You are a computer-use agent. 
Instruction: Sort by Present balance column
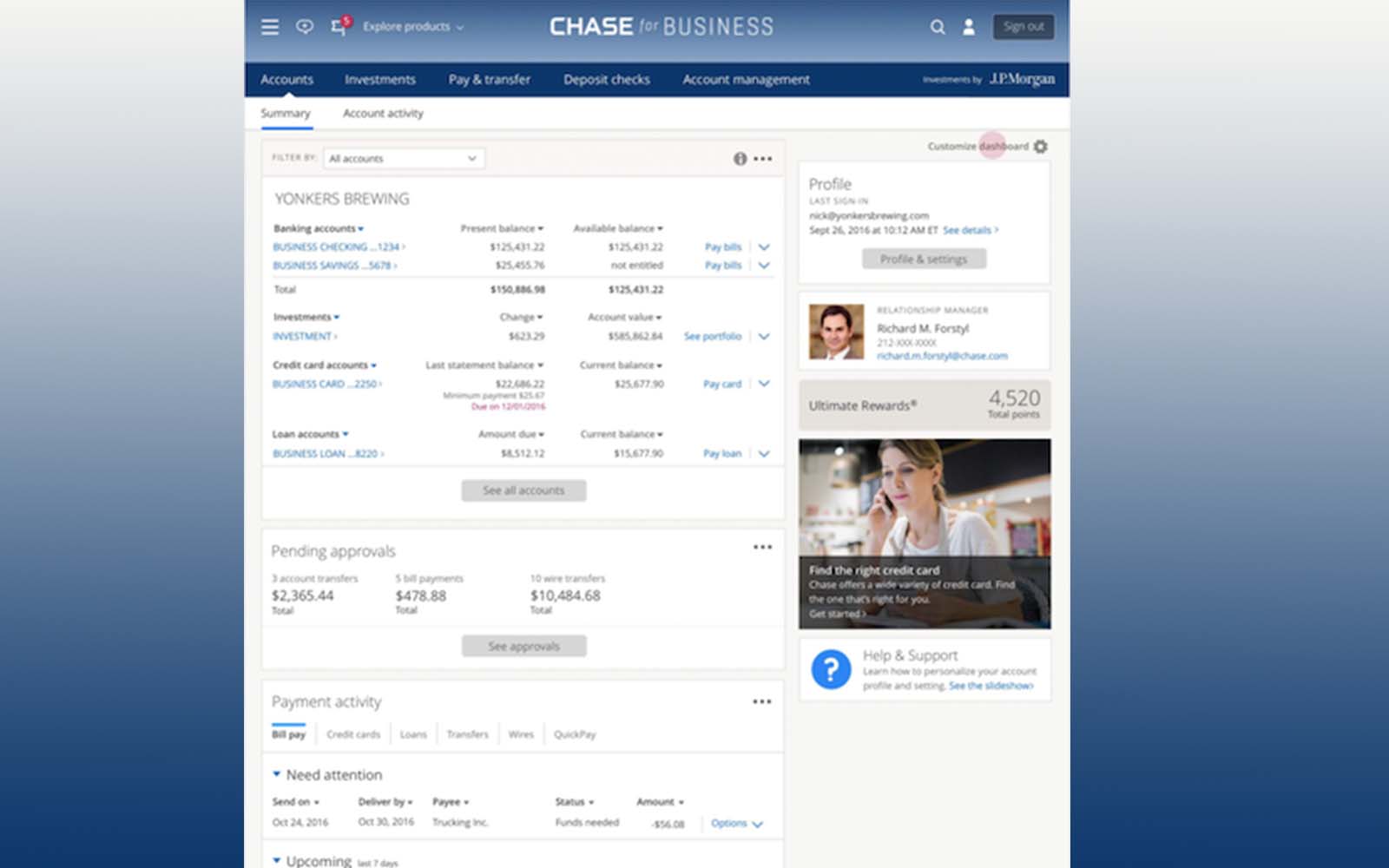coord(502,228)
